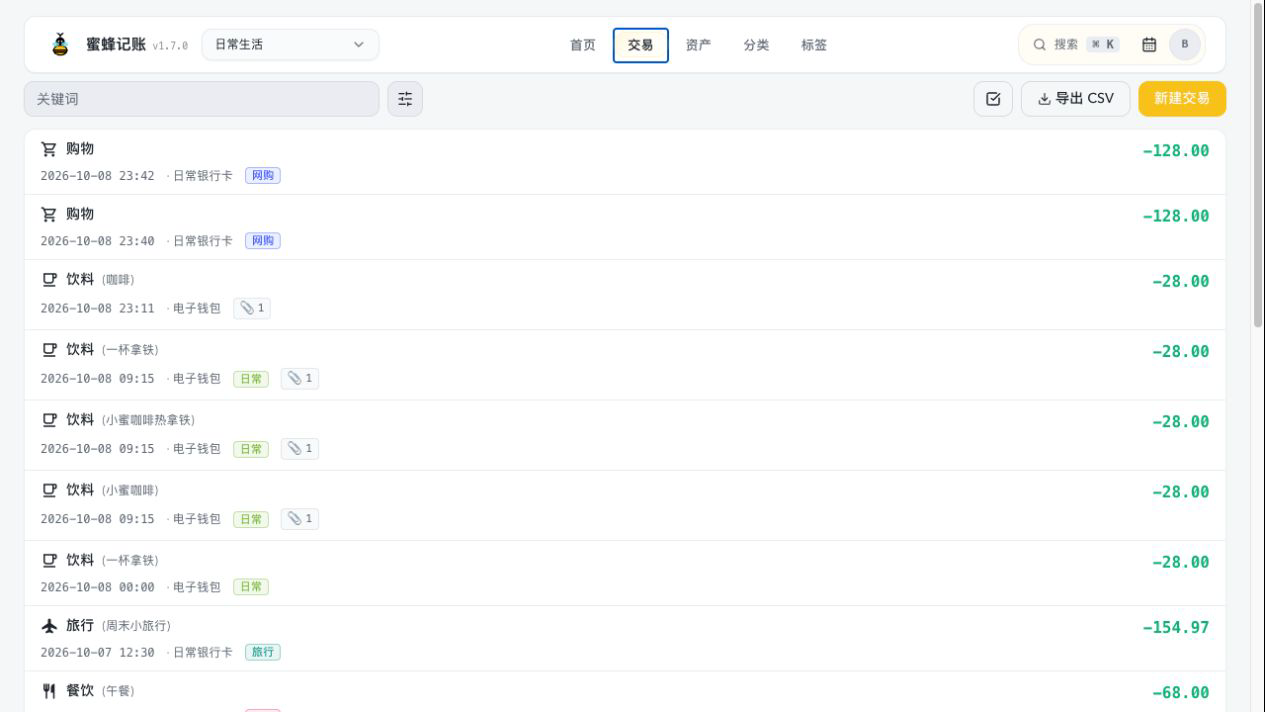Screen dimensions: 1265x712
Task: Open attachment badge on 饮料 (小蜜咖啡) row
Action: tap(300, 519)
